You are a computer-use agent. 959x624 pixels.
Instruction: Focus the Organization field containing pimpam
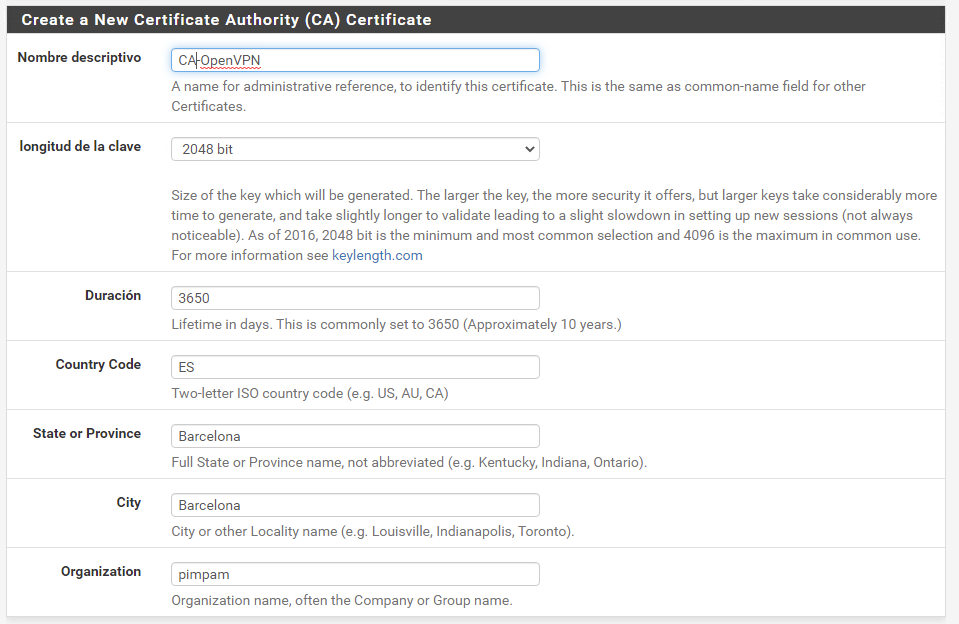point(355,574)
